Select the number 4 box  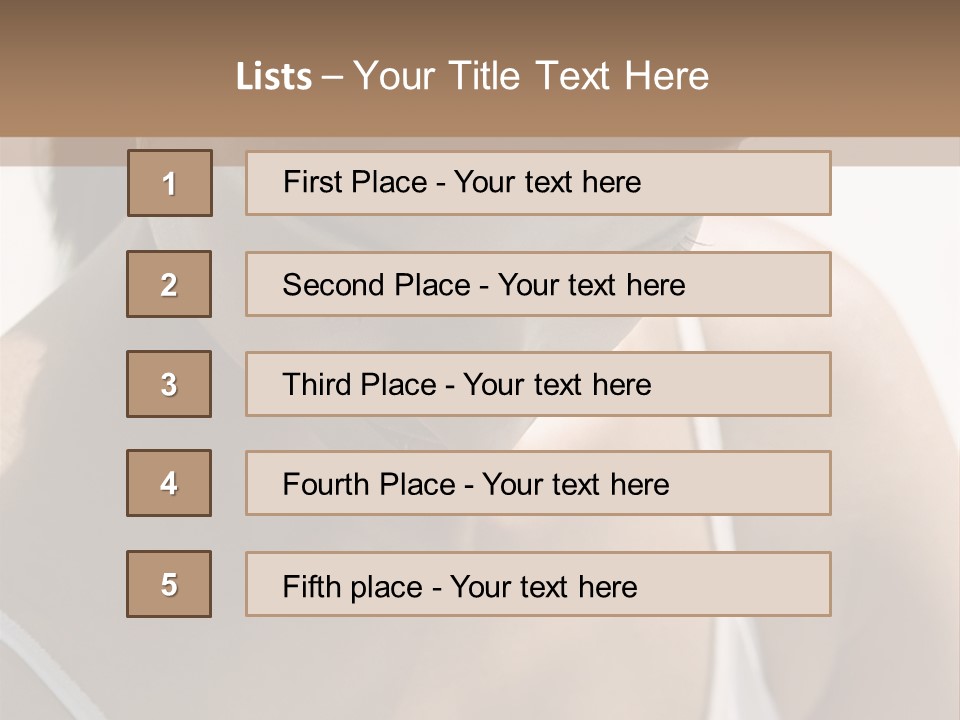(x=169, y=483)
